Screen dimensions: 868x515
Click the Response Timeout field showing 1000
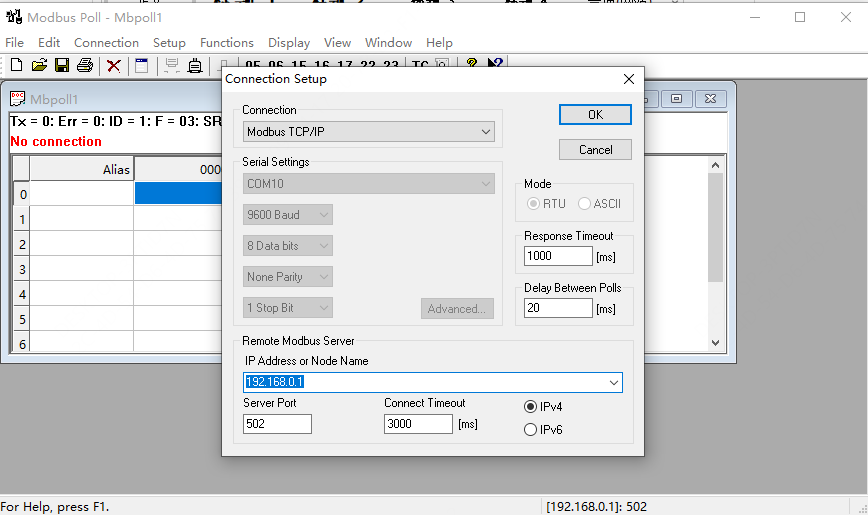point(558,256)
